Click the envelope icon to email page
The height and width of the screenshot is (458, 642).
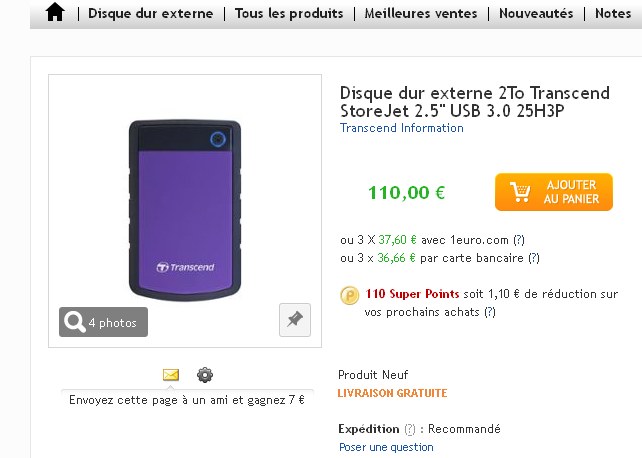[171, 375]
